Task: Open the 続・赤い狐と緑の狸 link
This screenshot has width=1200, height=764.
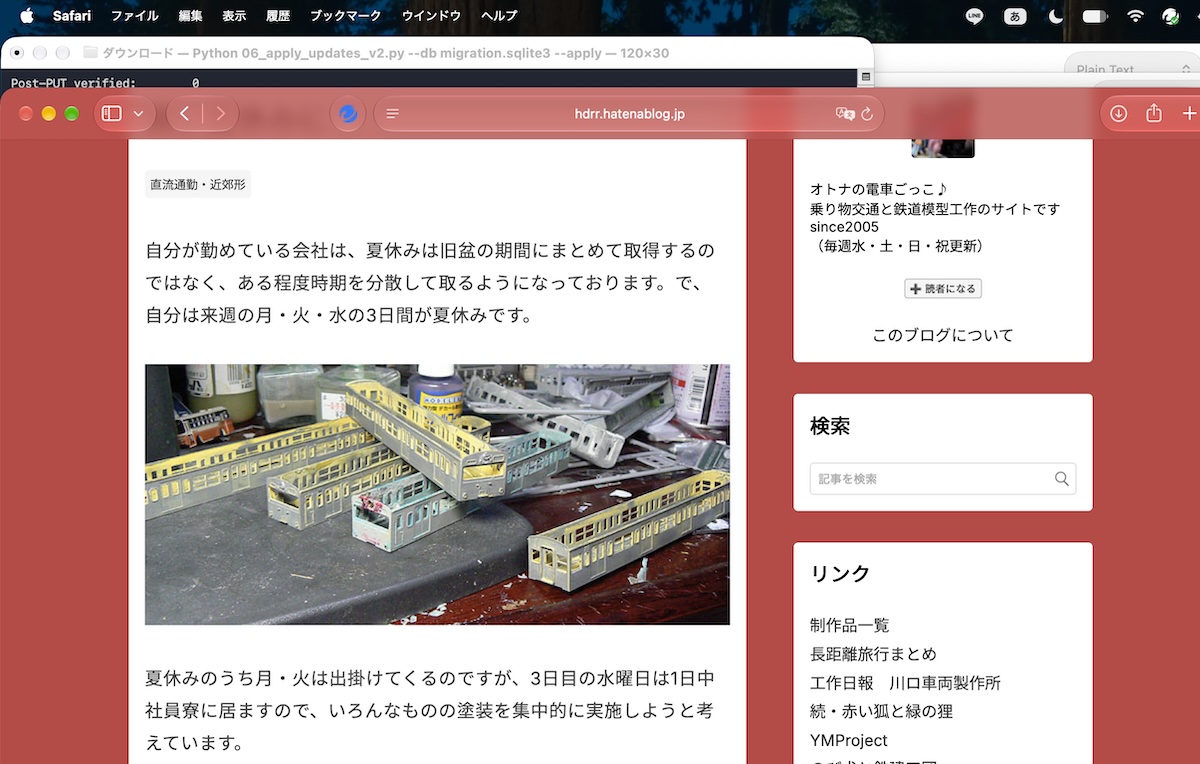Action: click(x=882, y=711)
